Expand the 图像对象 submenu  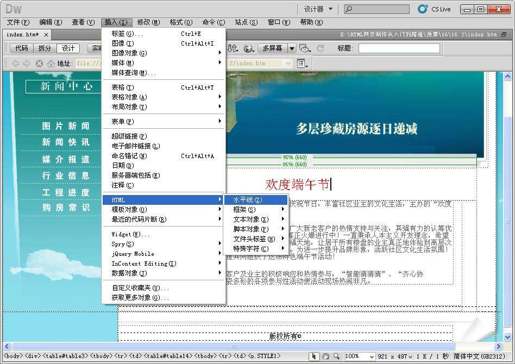point(164,53)
